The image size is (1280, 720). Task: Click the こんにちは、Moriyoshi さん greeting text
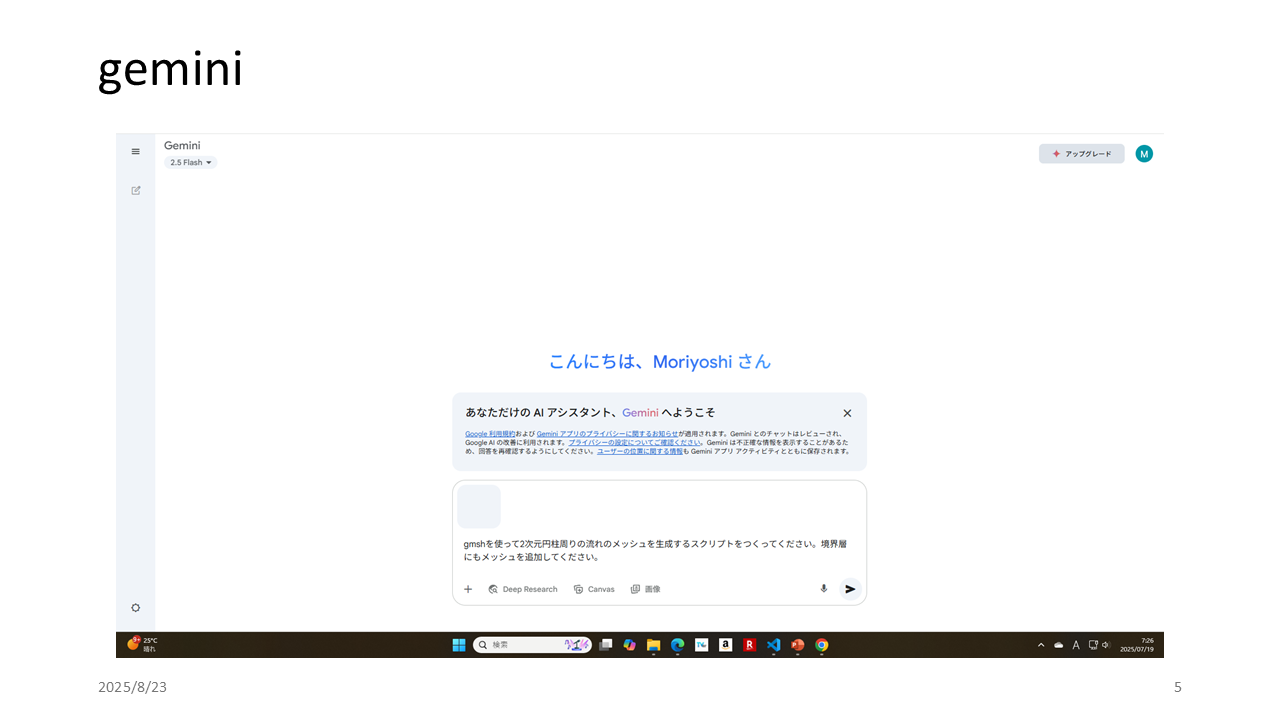pyautogui.click(x=660, y=362)
